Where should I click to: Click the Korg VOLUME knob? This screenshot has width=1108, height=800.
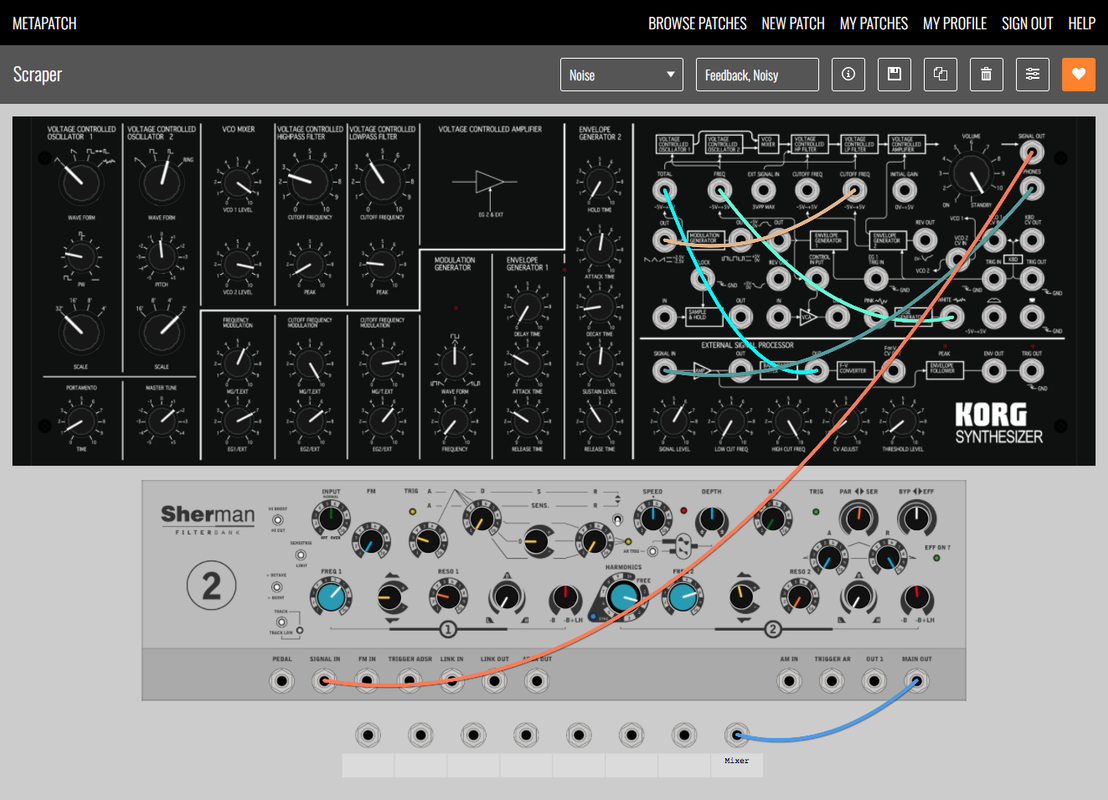tap(970, 172)
